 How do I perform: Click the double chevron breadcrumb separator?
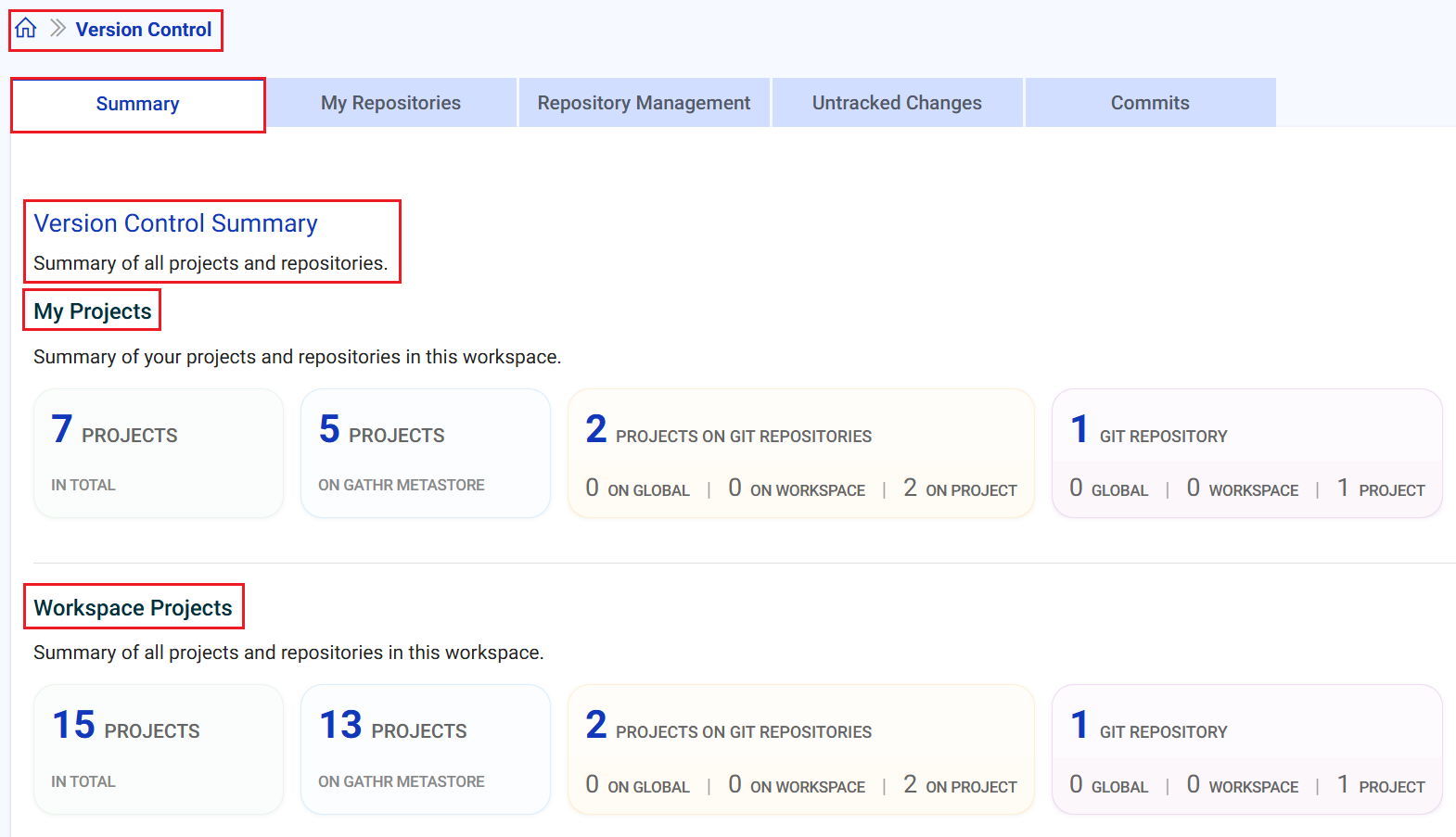click(x=57, y=29)
